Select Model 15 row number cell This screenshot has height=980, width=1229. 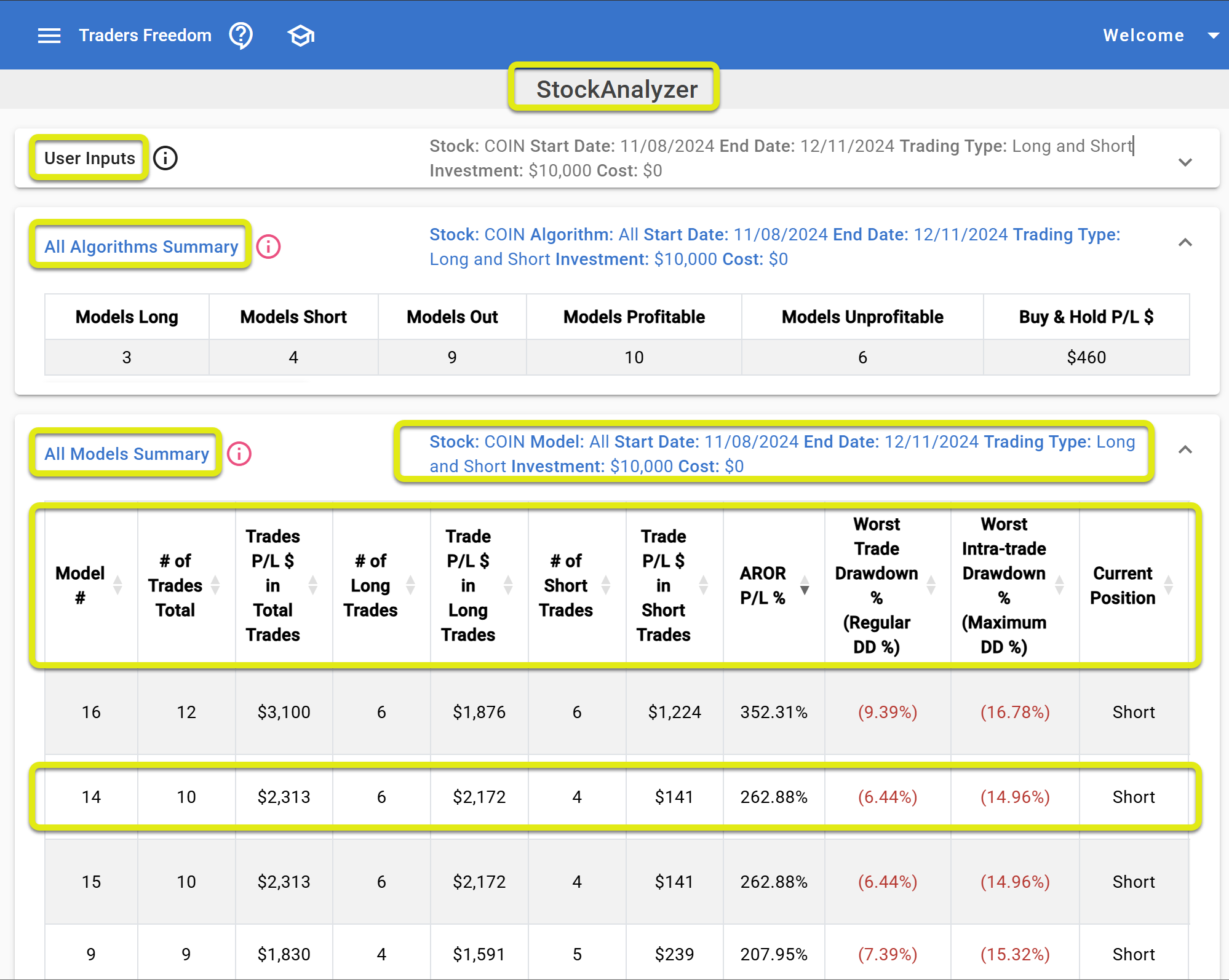pos(91,882)
